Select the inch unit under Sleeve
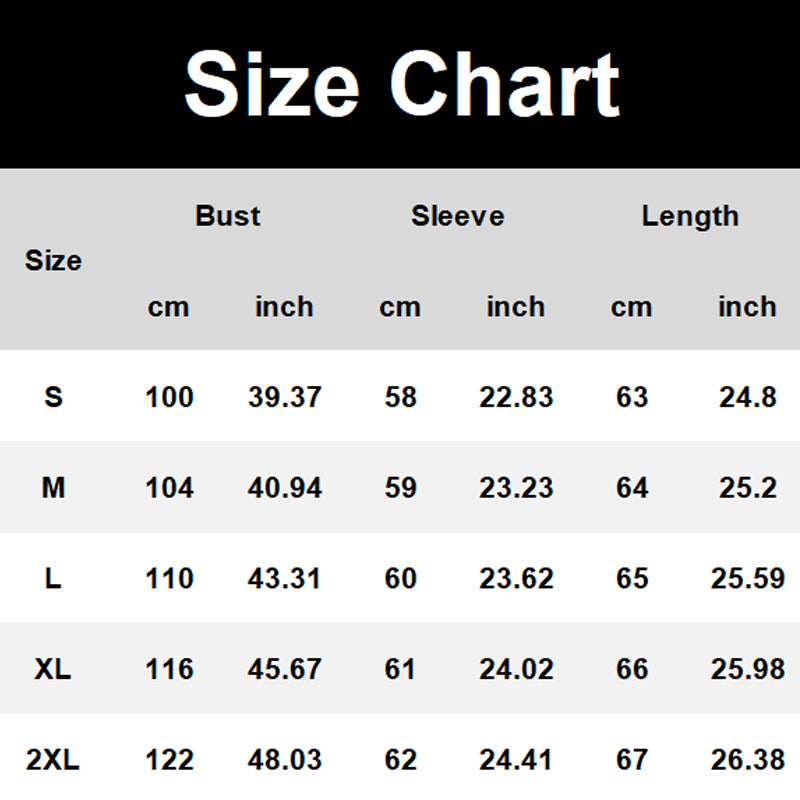800x800 pixels. tap(515, 307)
